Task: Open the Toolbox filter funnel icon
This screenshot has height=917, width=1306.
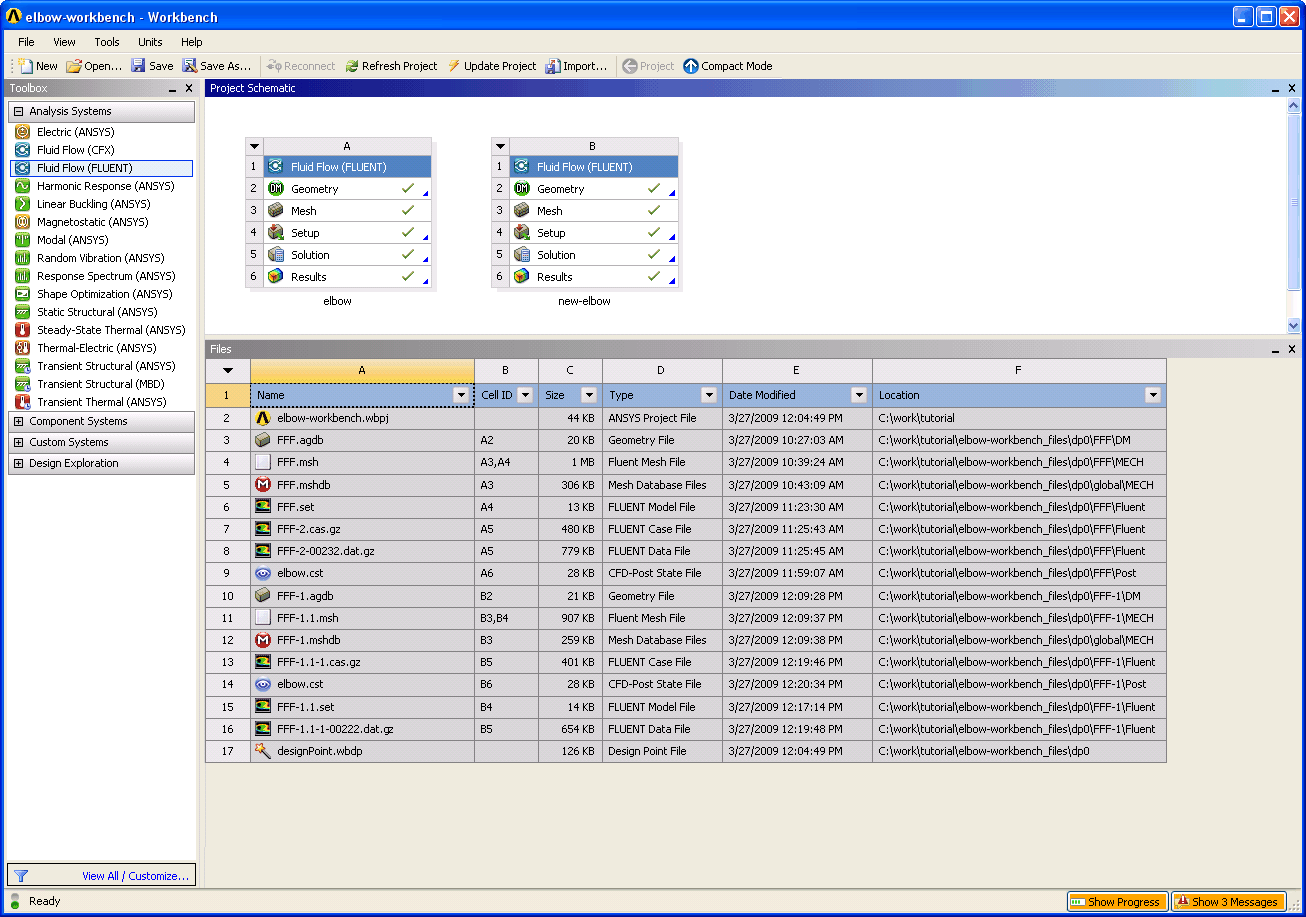Action: point(21,876)
